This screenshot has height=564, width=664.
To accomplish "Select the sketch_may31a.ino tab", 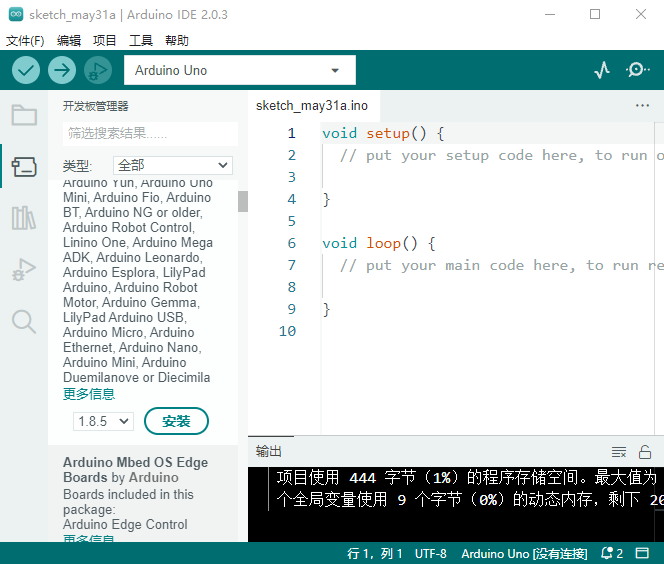I will point(312,105).
